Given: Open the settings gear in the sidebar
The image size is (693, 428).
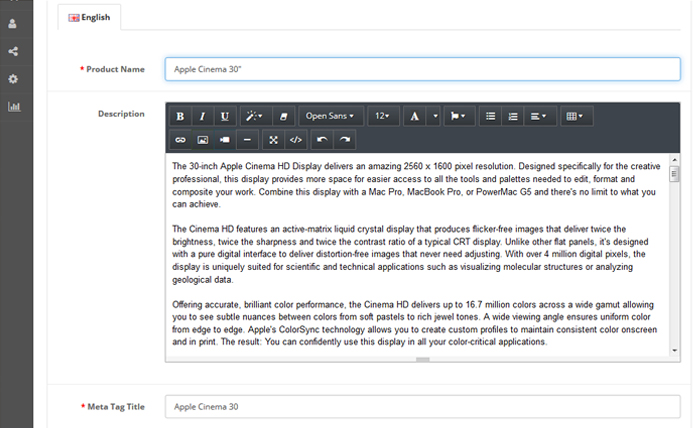Looking at the screenshot, I should pos(13,79).
